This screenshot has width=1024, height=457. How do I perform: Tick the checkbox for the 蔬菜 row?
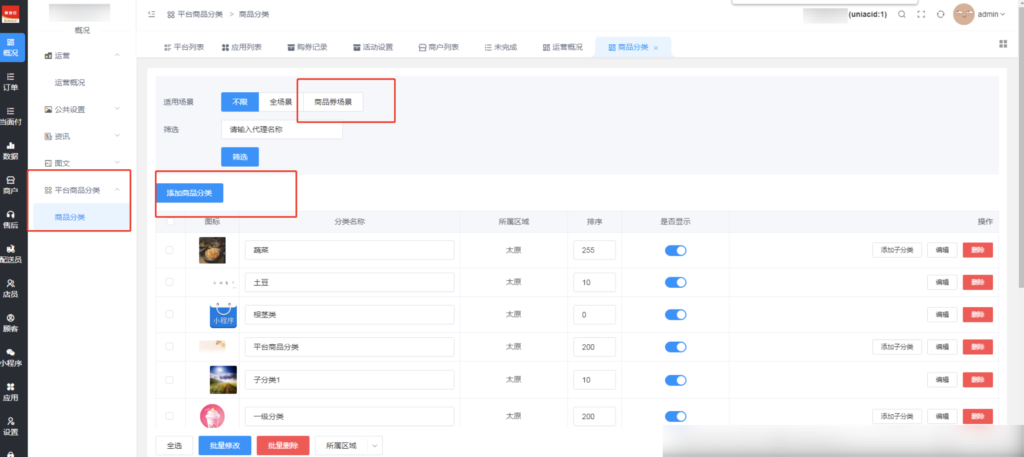tap(170, 250)
